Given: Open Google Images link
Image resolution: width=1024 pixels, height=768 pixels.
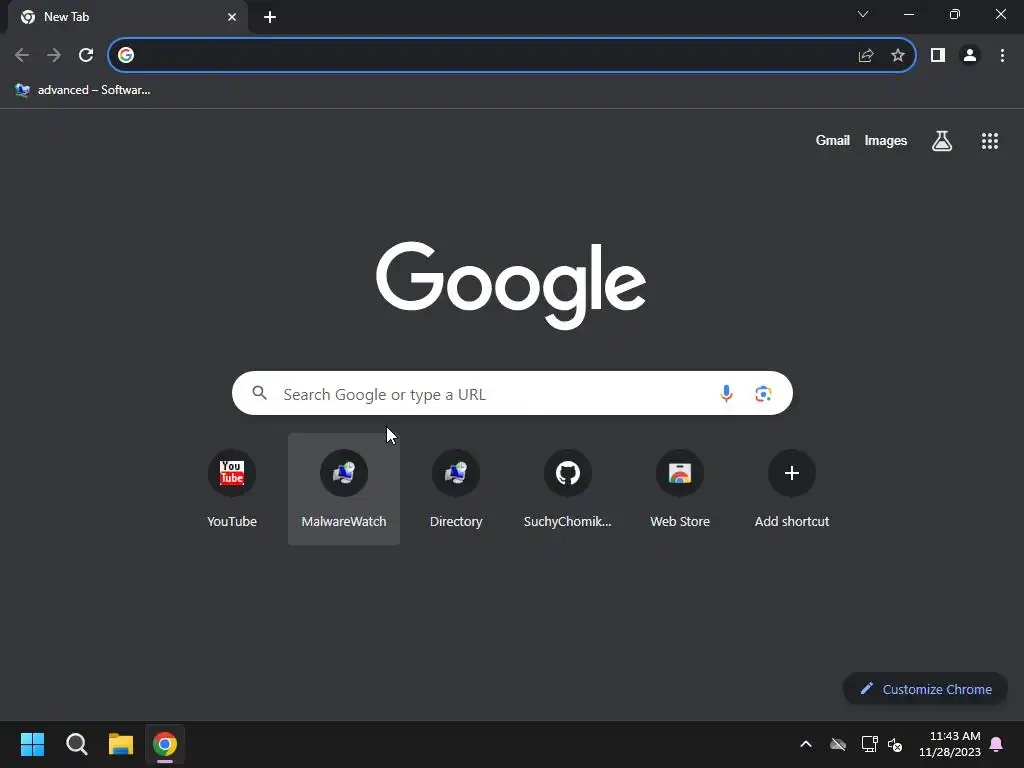Looking at the screenshot, I should (886, 140).
